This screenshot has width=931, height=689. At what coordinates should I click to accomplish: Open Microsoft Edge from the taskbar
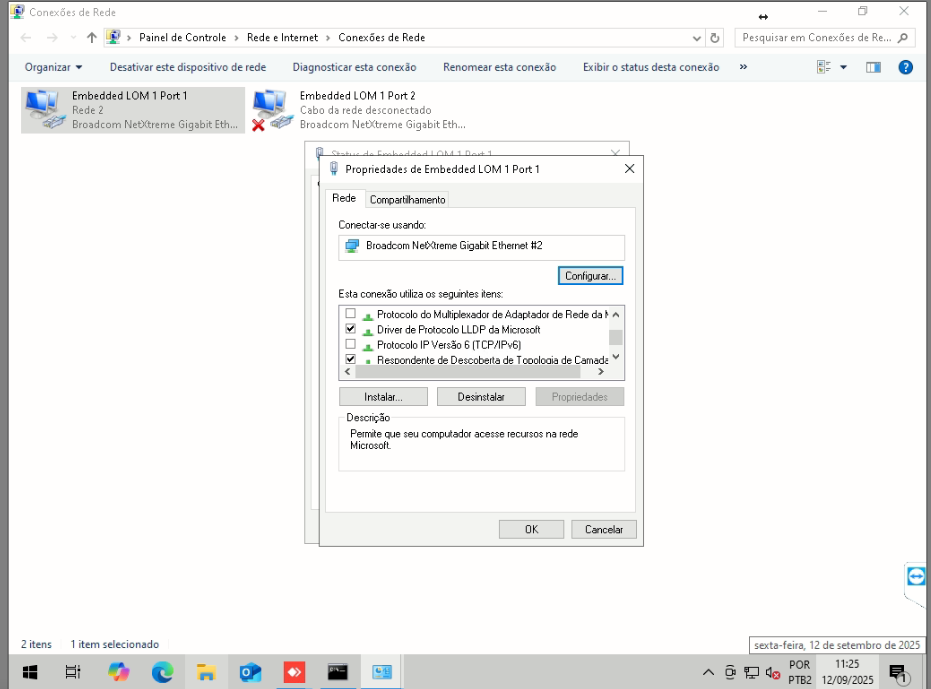162,672
